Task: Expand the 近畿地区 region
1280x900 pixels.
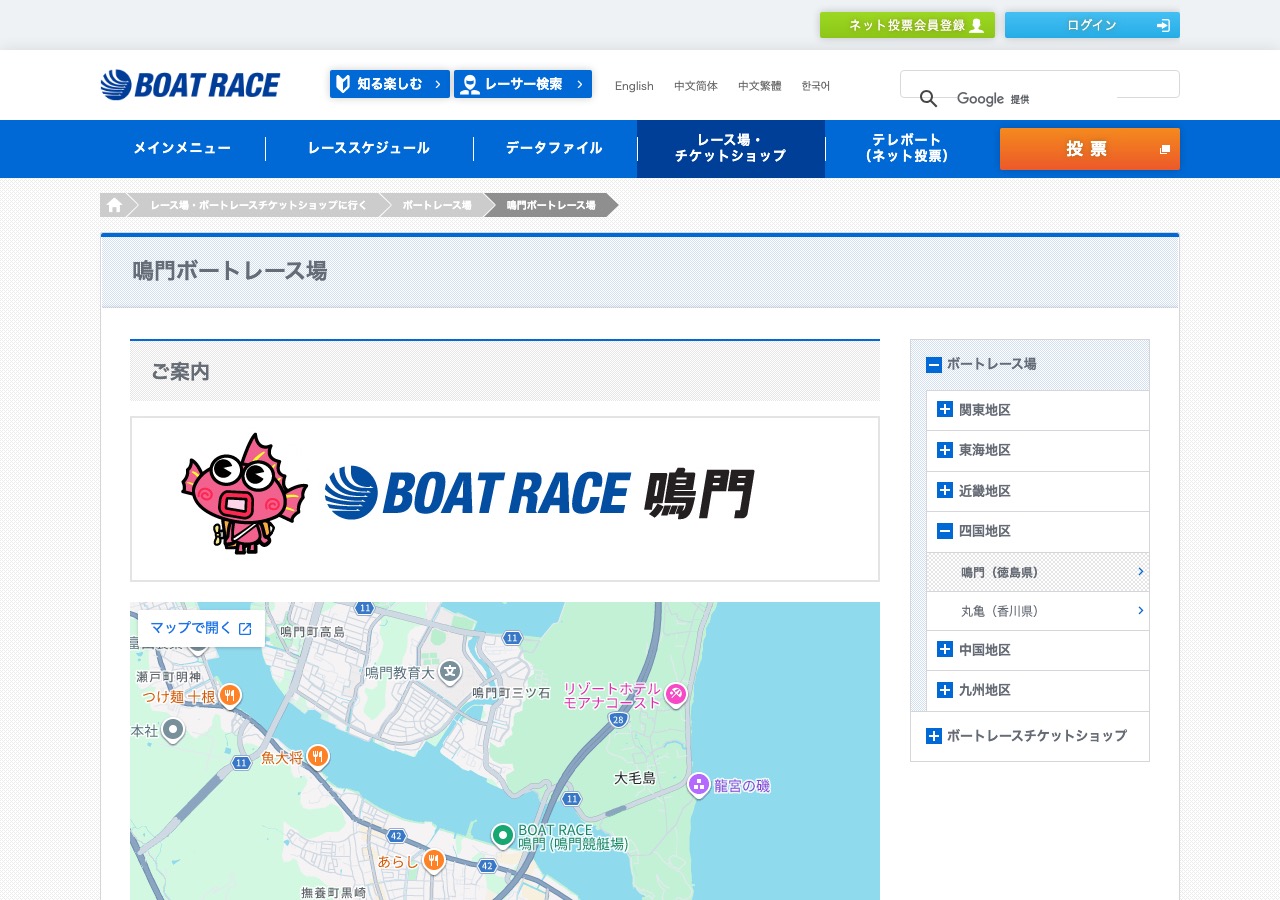Action: pyautogui.click(x=945, y=490)
